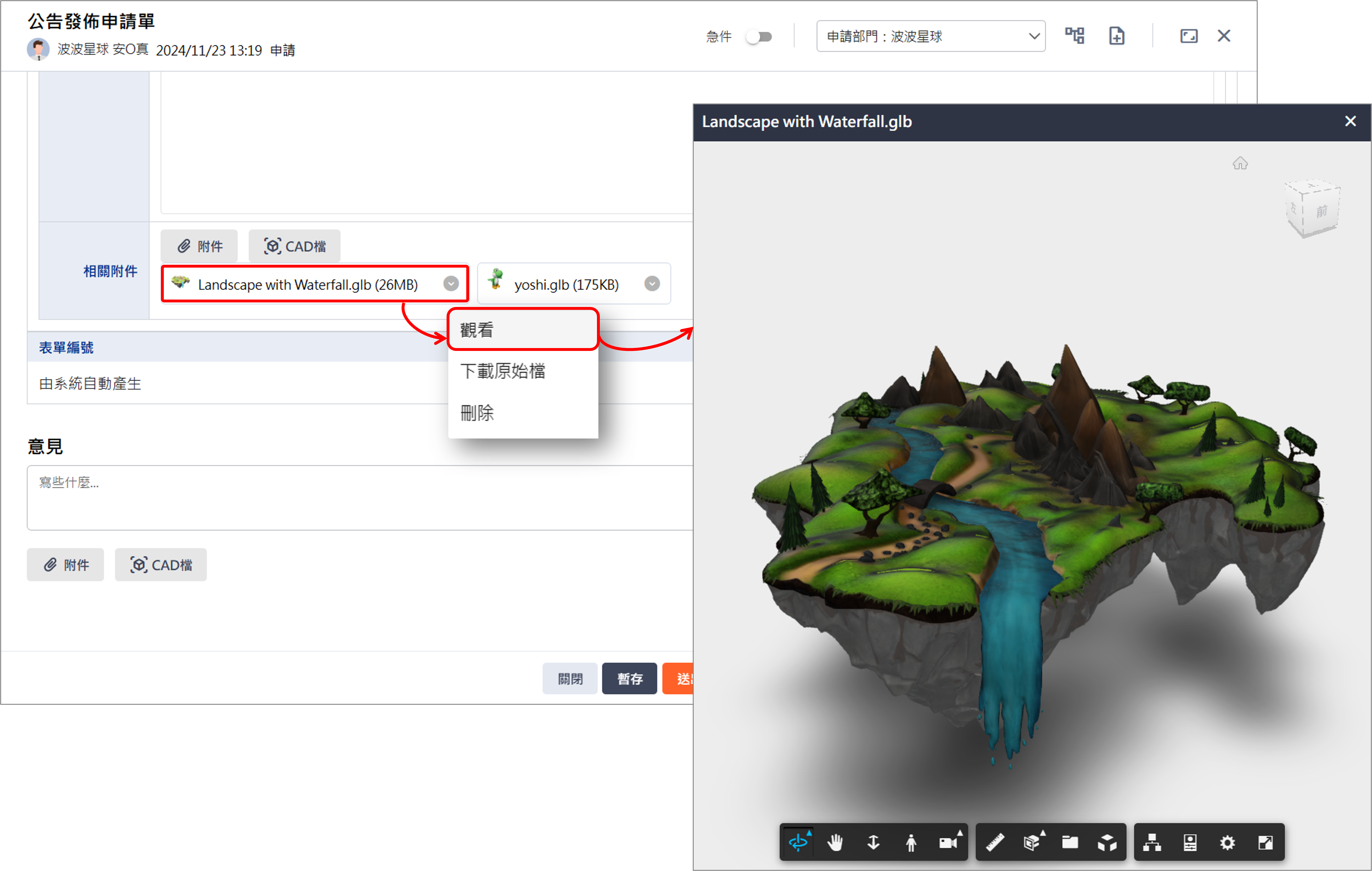
Task: Toggle viewer full screen icon
Action: (x=1265, y=842)
